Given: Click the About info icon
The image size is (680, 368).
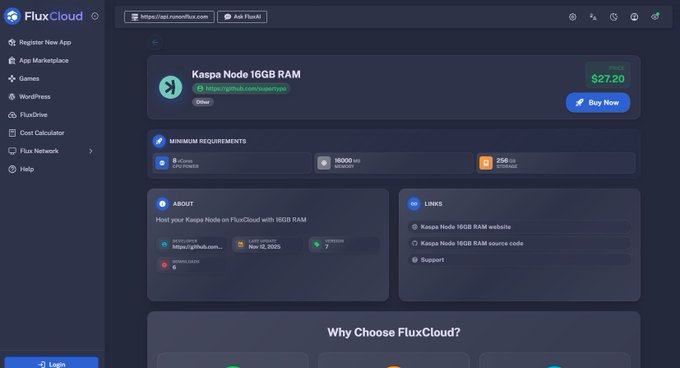Looking at the screenshot, I should click(162, 204).
